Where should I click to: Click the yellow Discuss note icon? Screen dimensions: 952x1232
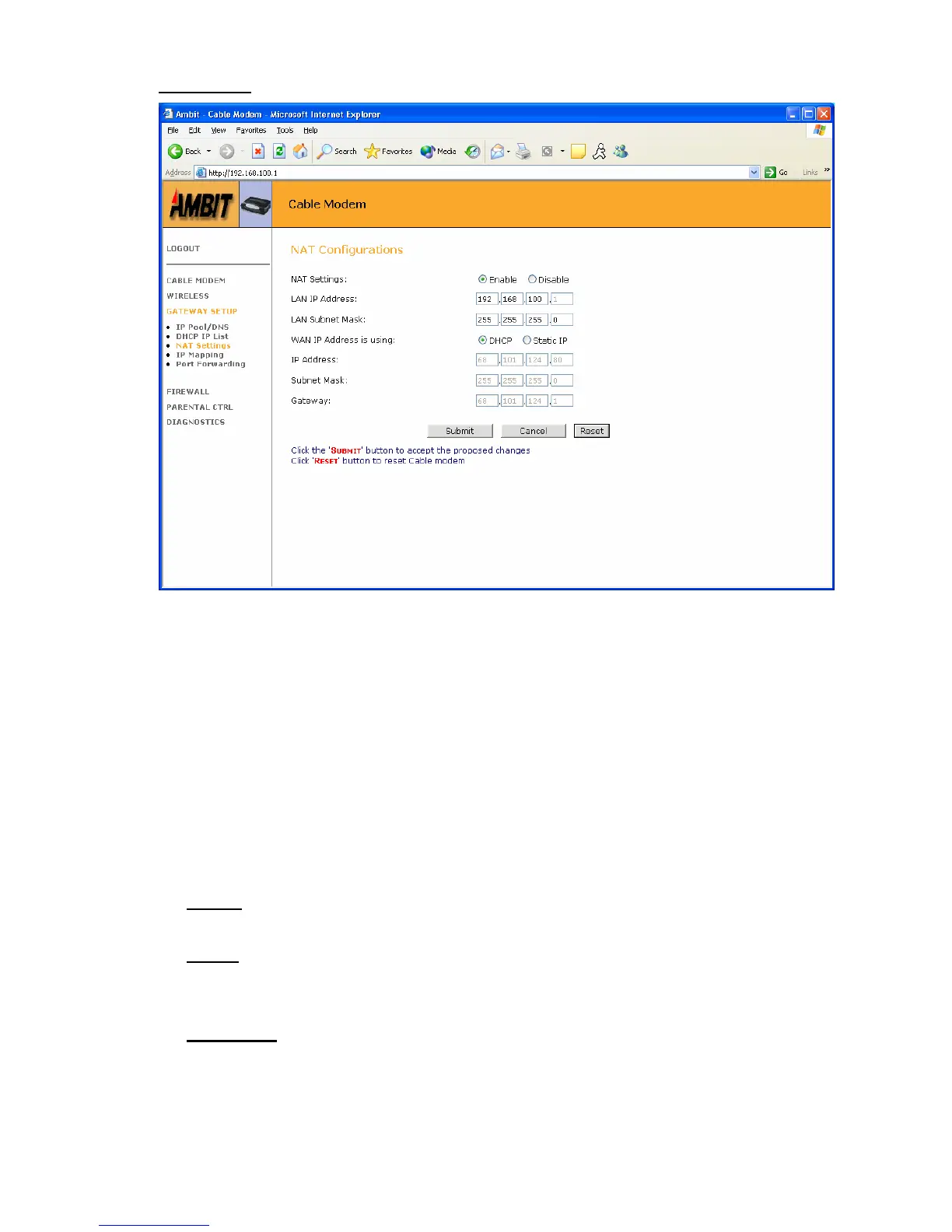point(578,151)
